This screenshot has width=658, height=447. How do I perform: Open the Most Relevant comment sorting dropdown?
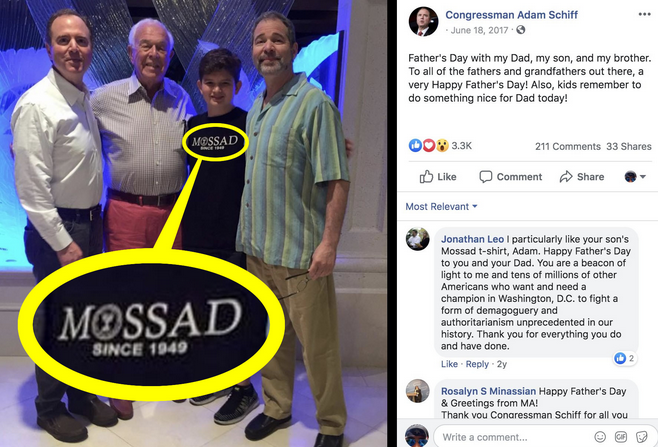[x=441, y=207]
